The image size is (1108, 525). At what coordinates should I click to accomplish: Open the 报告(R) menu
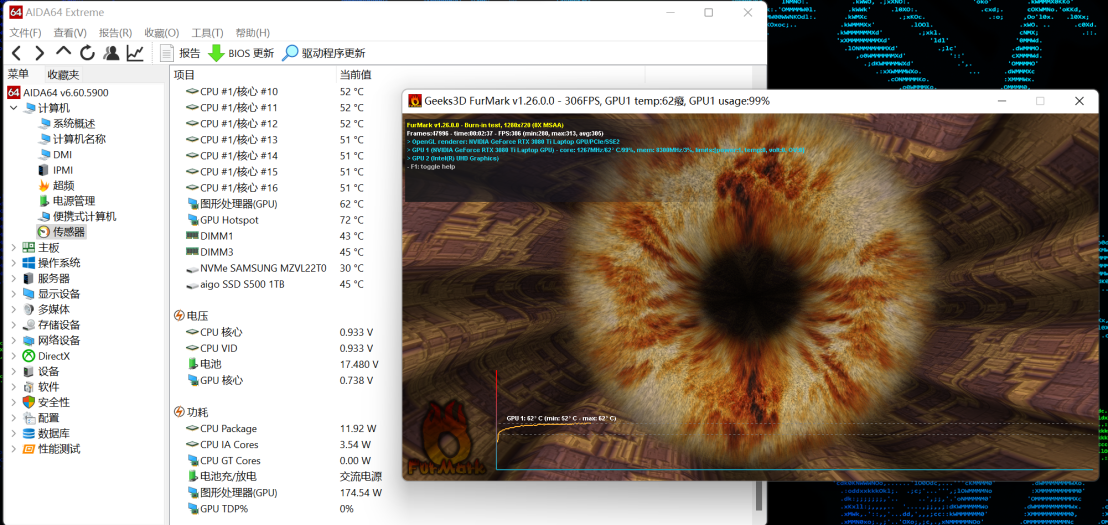[x=115, y=33]
